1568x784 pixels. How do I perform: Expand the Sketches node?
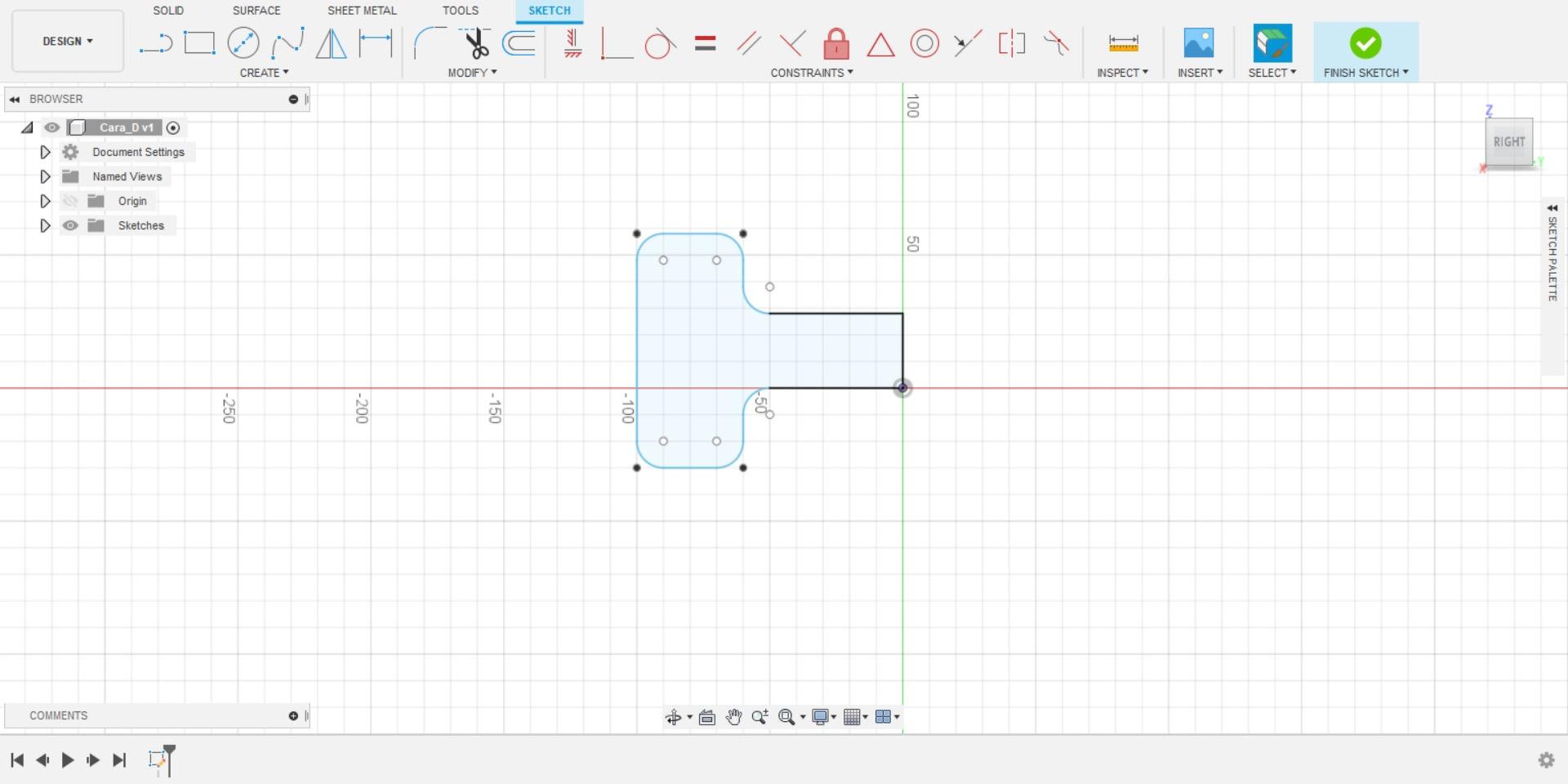click(x=45, y=225)
